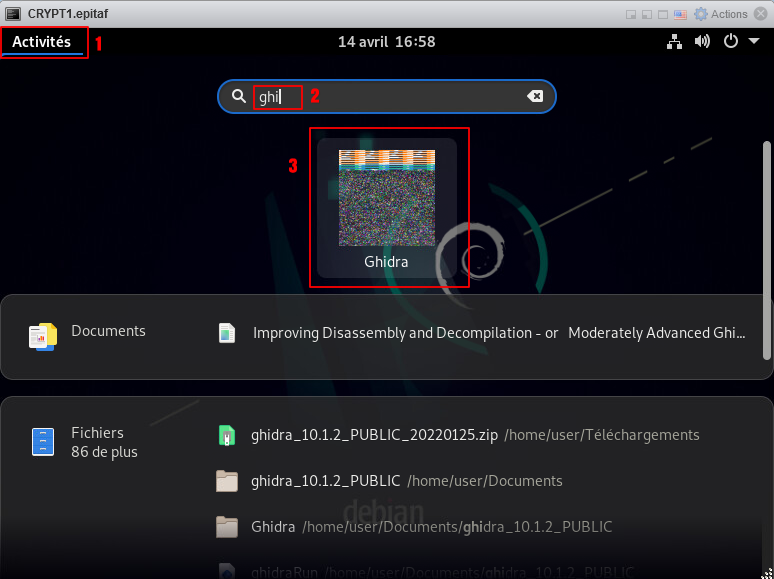This screenshot has height=579, width=774.
Task: Click the vertical scrollbar on the right
Action: click(767, 250)
